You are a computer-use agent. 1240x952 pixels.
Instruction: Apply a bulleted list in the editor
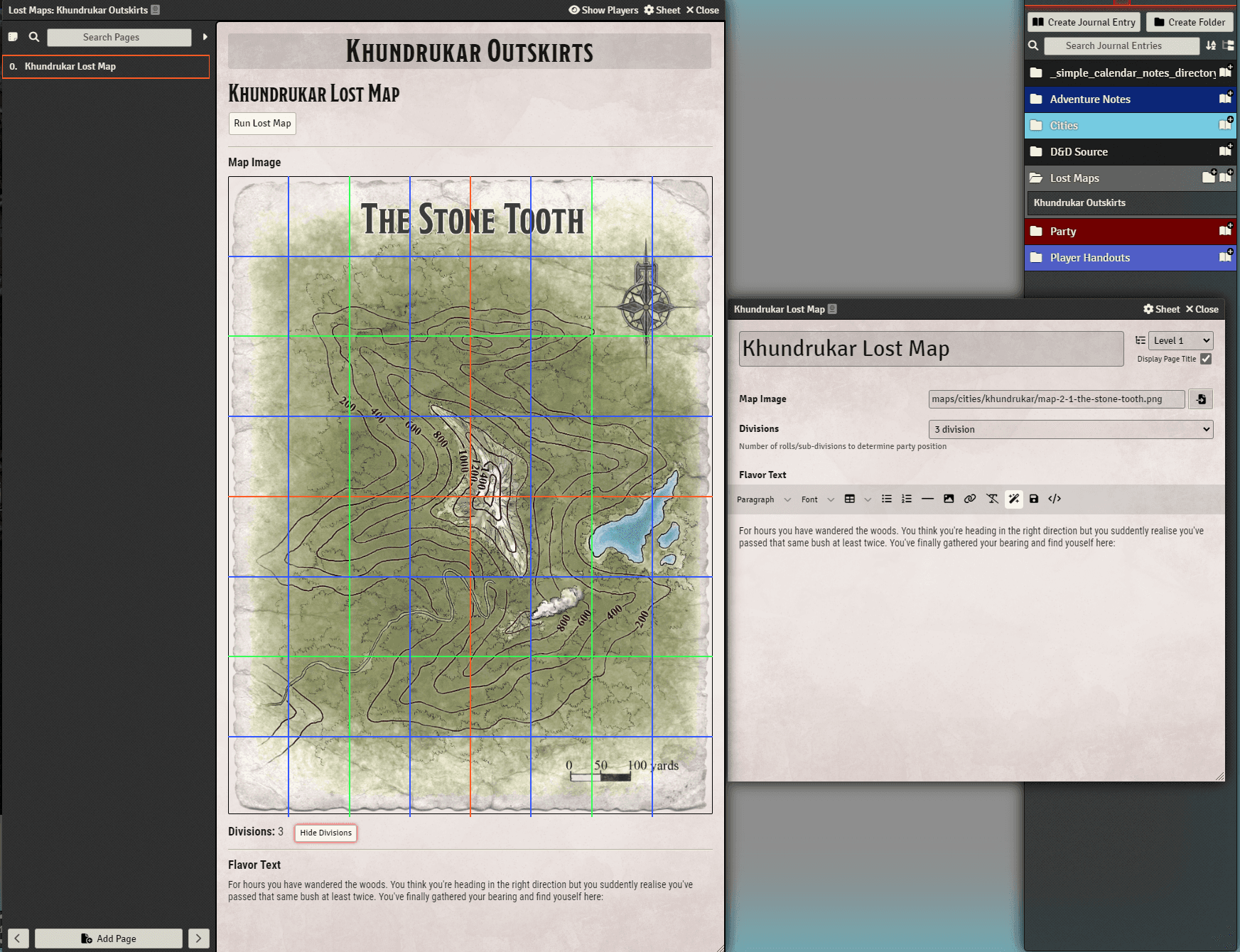click(x=887, y=499)
